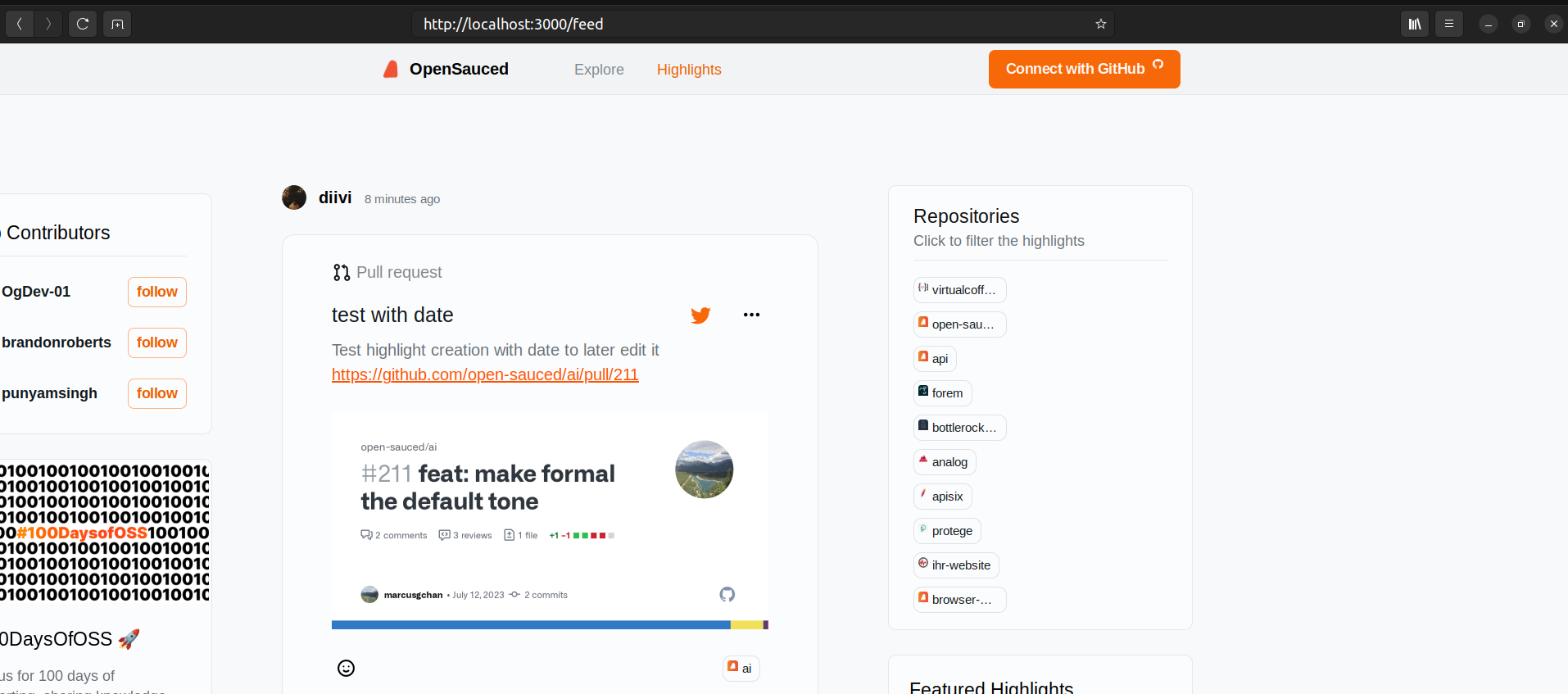1568x694 pixels.
Task: Click the #100DaysofOSS banner image
Action: click(105, 533)
